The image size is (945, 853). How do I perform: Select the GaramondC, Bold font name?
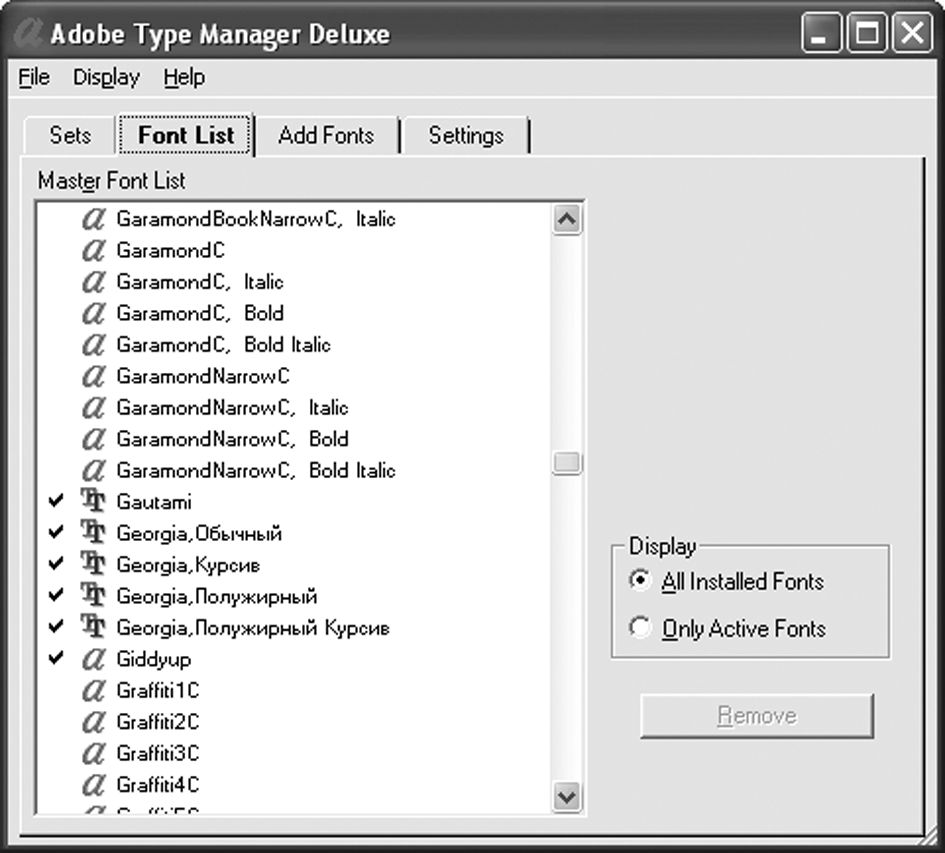(200, 313)
